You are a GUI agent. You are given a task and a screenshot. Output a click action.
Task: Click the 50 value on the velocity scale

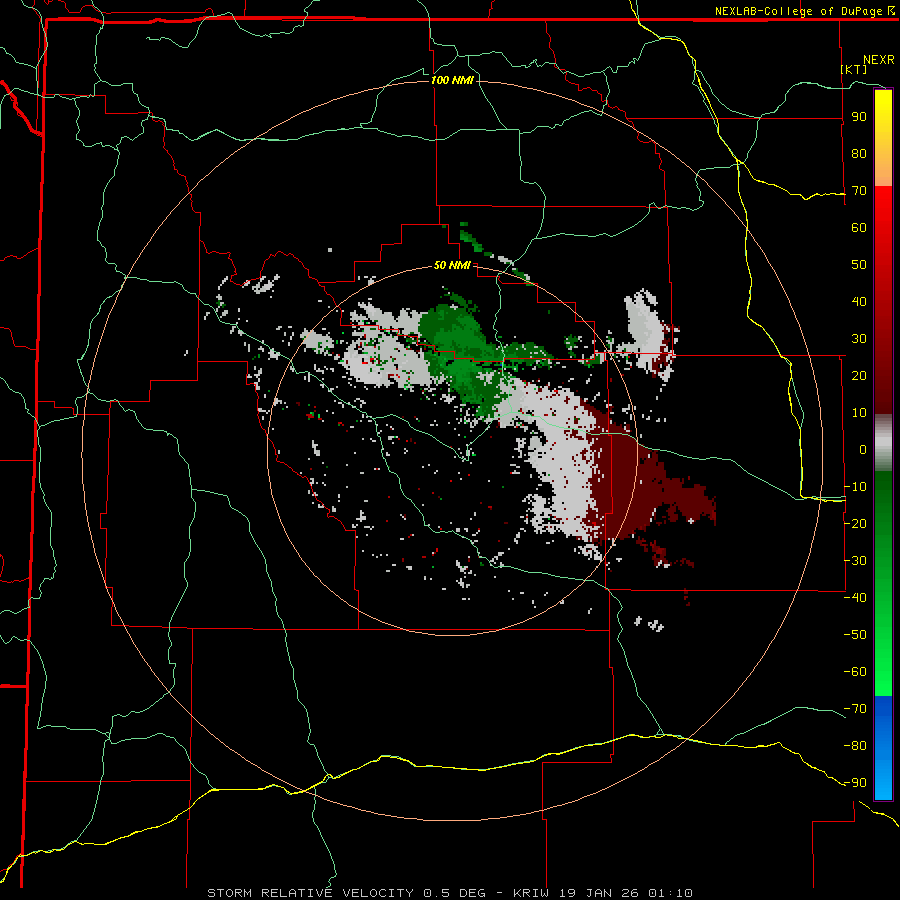[x=859, y=265]
